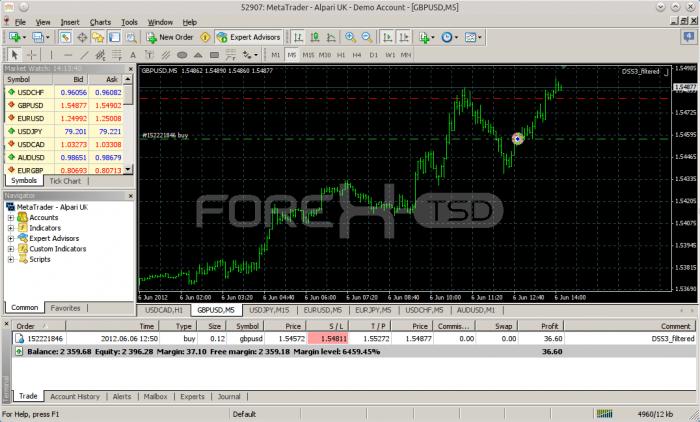Select the crosshair cursor tool
The height and width of the screenshot is (422, 700).
32,55
